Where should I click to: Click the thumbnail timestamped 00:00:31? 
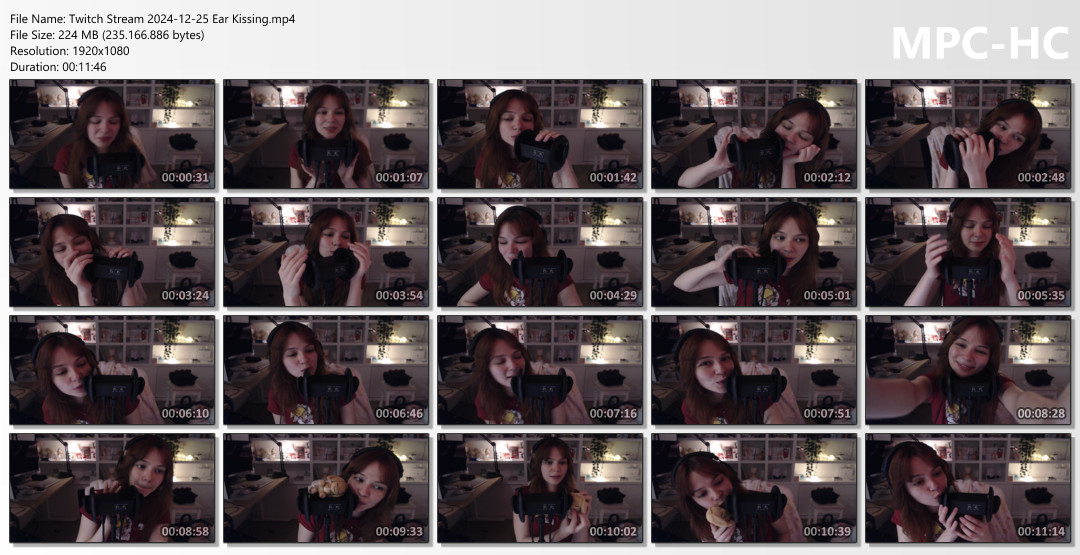pyautogui.click(x=112, y=135)
